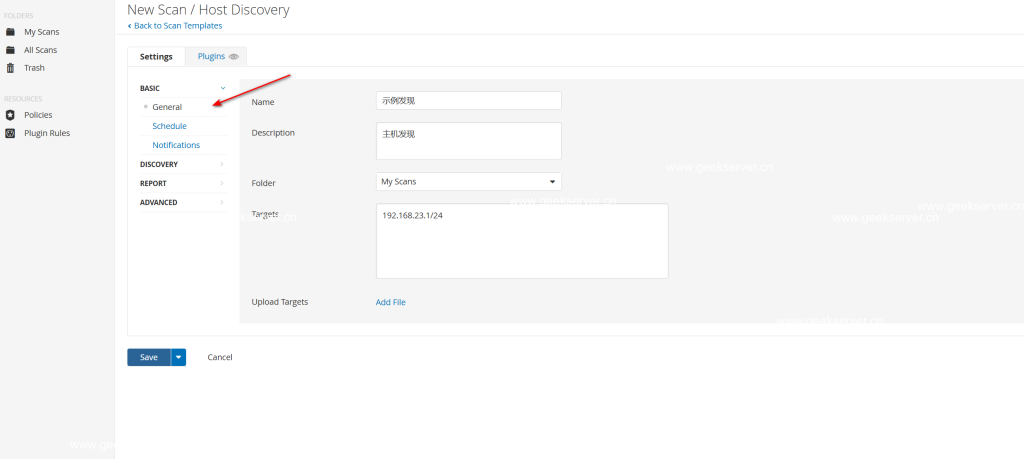Expand the DISCOVERY settings section
Image resolution: width=1024 pixels, height=459 pixels.
tap(222, 164)
